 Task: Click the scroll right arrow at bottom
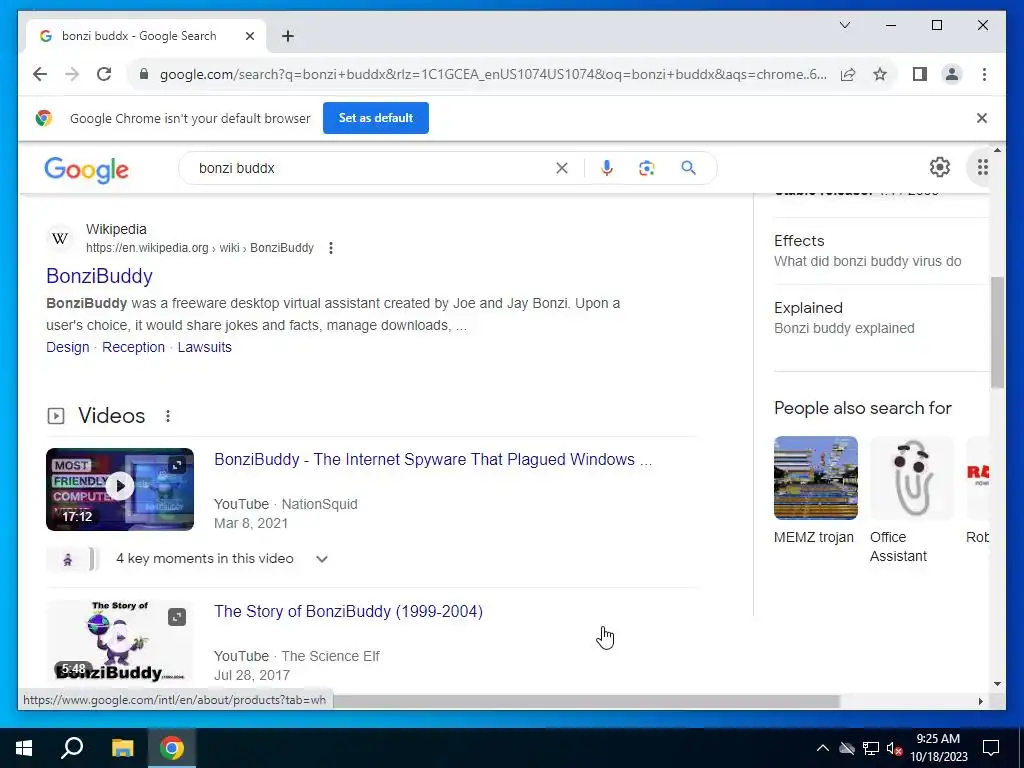(980, 701)
